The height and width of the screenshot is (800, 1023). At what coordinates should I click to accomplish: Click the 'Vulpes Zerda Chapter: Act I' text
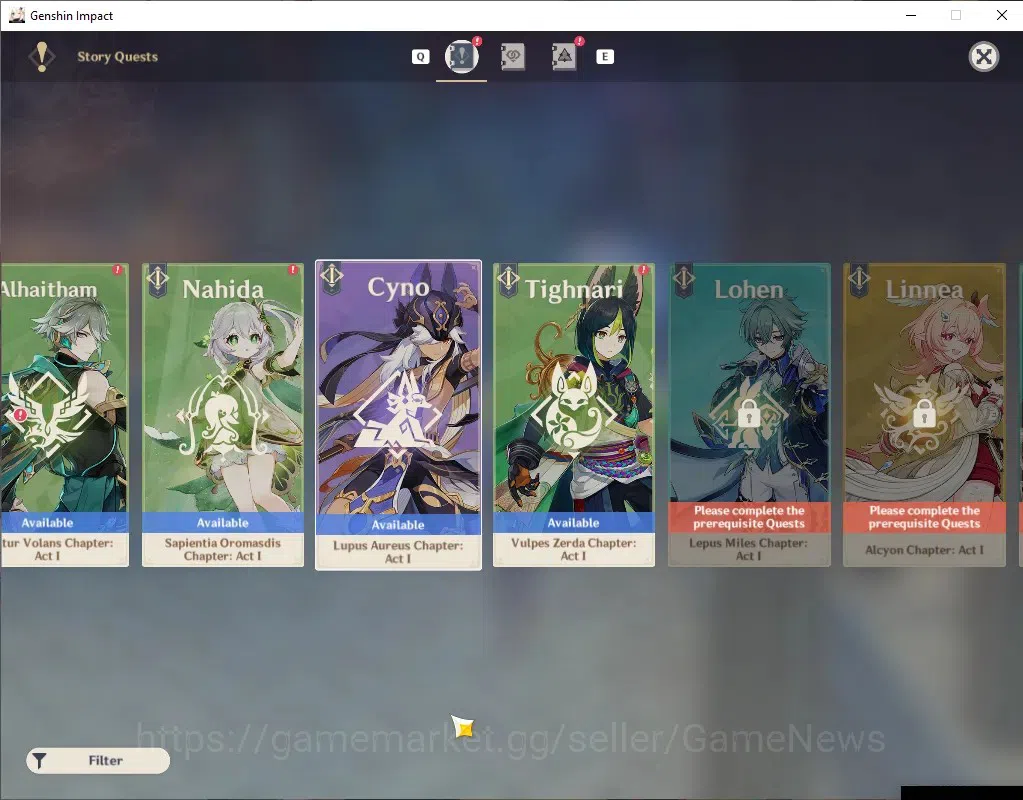coord(573,549)
